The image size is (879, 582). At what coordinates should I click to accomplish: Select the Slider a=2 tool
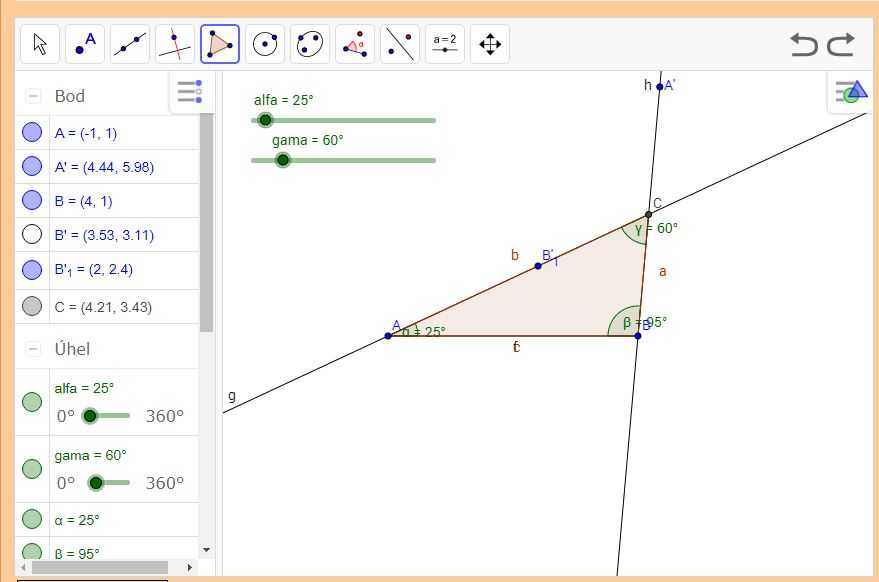pyautogui.click(x=445, y=44)
